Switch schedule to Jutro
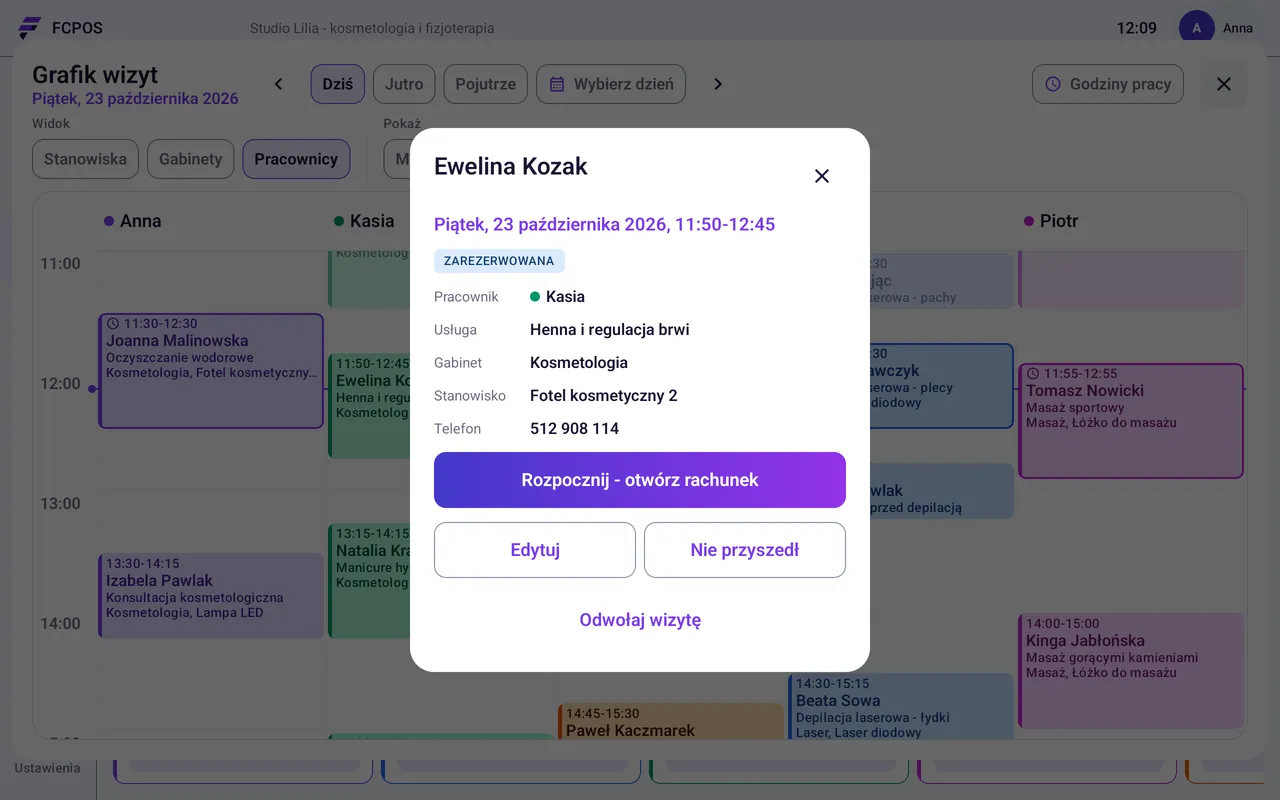The height and width of the screenshot is (800, 1280). point(404,84)
